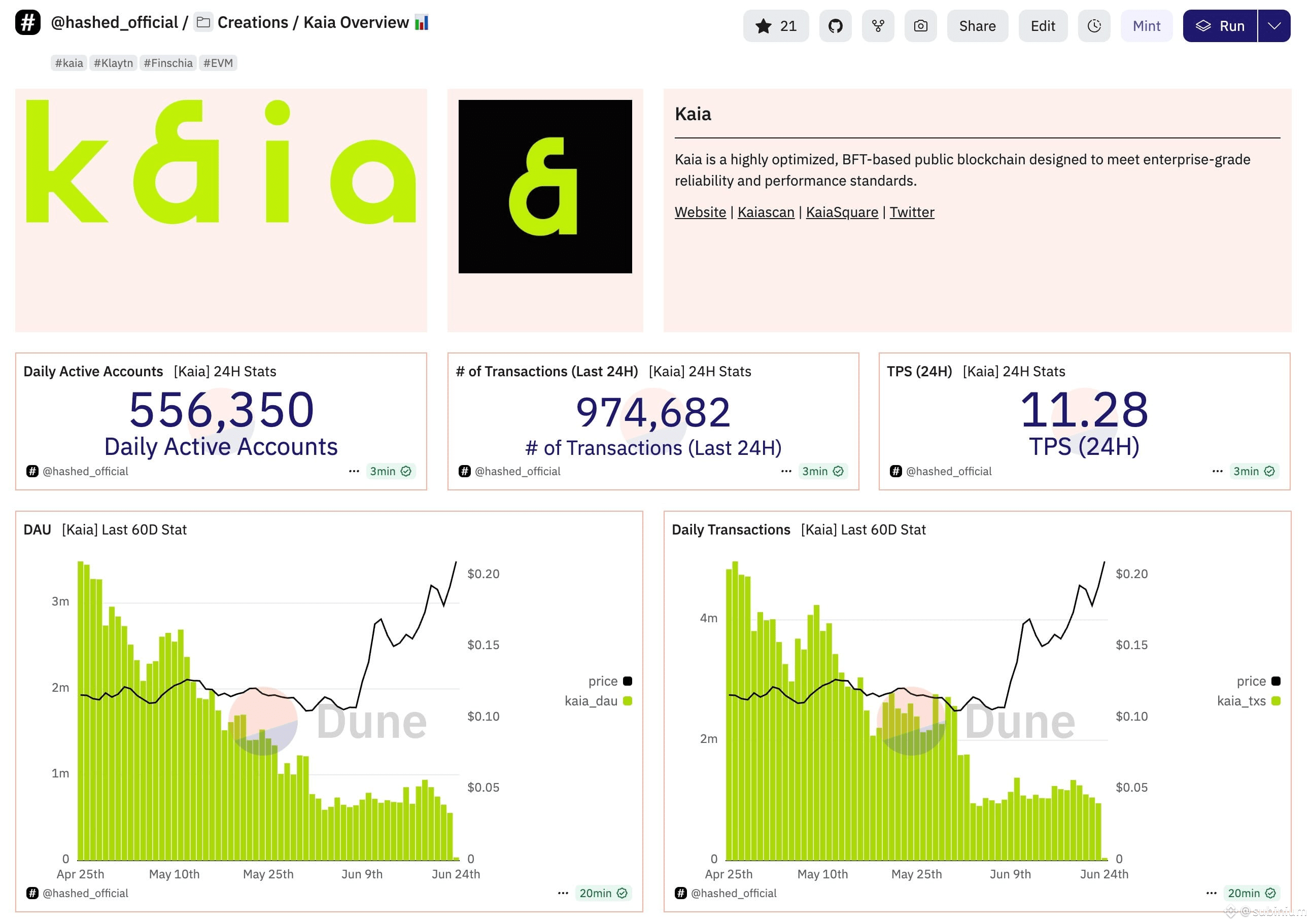The width and height of the screenshot is (1311, 924).
Task: Click 3min refresh badge on TPS card
Action: click(x=1254, y=472)
